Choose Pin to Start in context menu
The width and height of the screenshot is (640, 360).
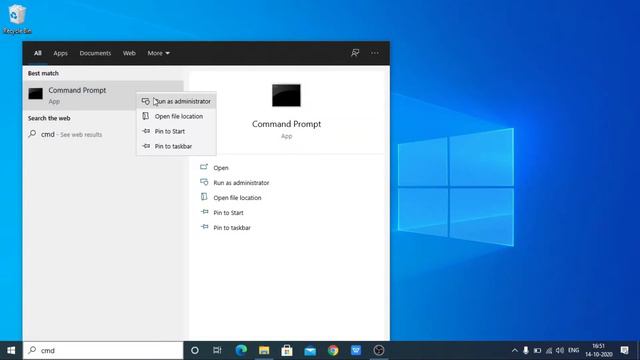(176, 131)
